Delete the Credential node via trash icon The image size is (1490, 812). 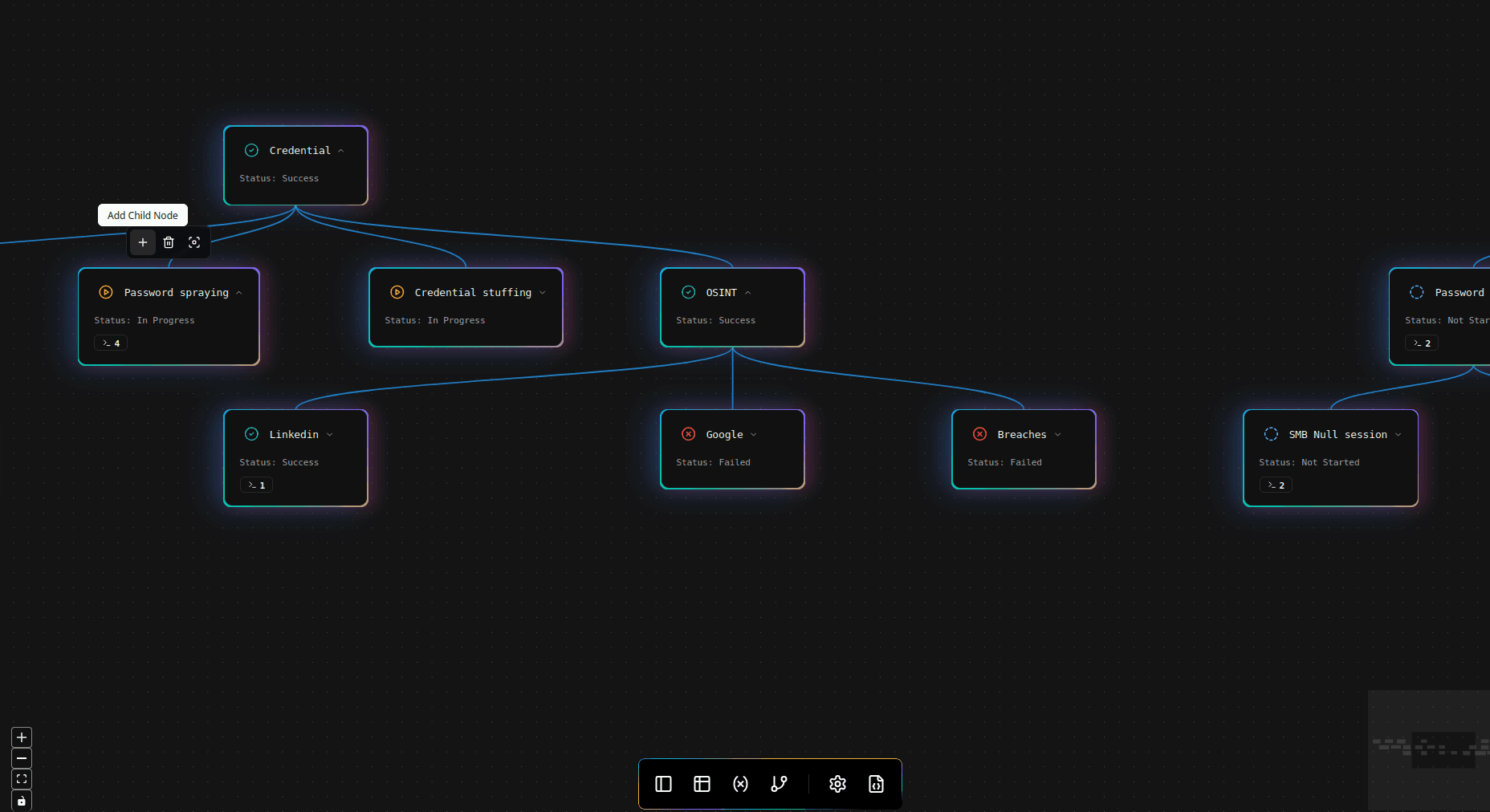(169, 242)
